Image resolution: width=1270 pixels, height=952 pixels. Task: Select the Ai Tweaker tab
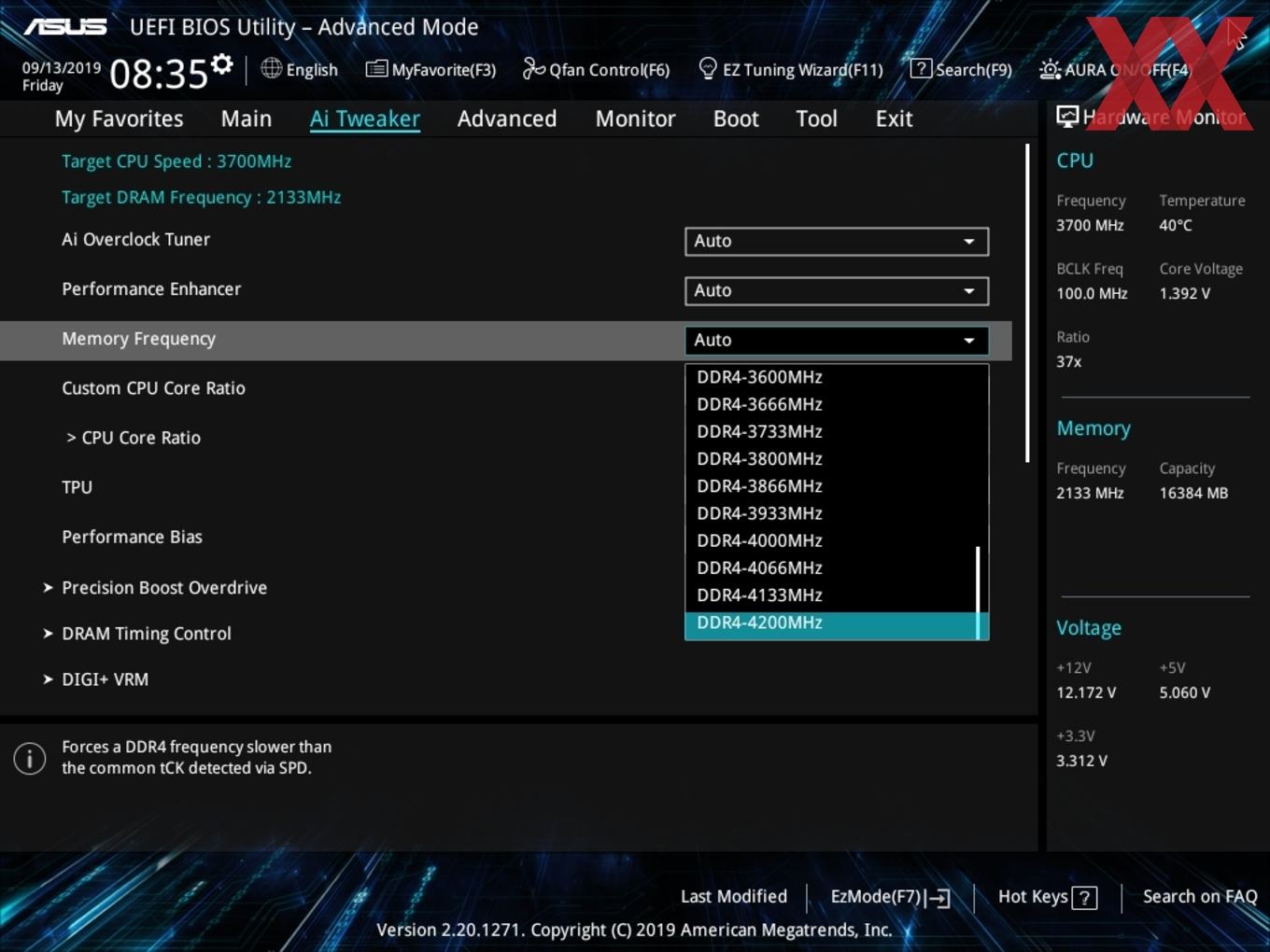(x=365, y=119)
